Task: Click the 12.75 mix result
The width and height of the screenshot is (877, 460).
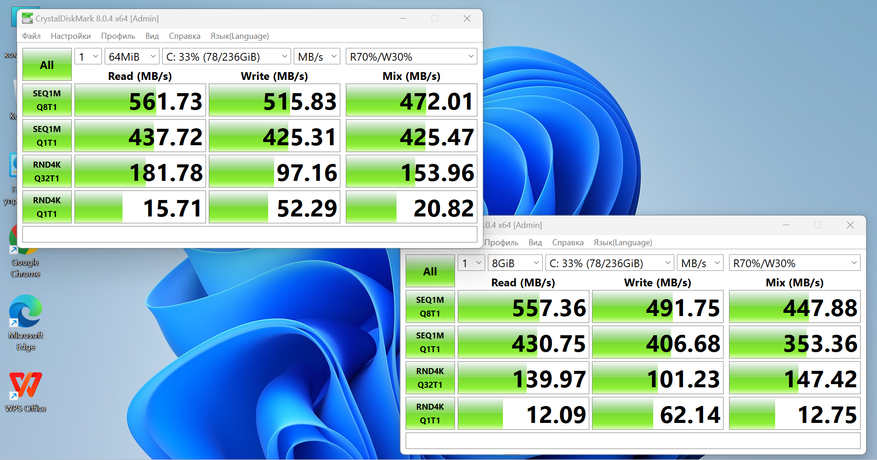Action: click(x=795, y=414)
